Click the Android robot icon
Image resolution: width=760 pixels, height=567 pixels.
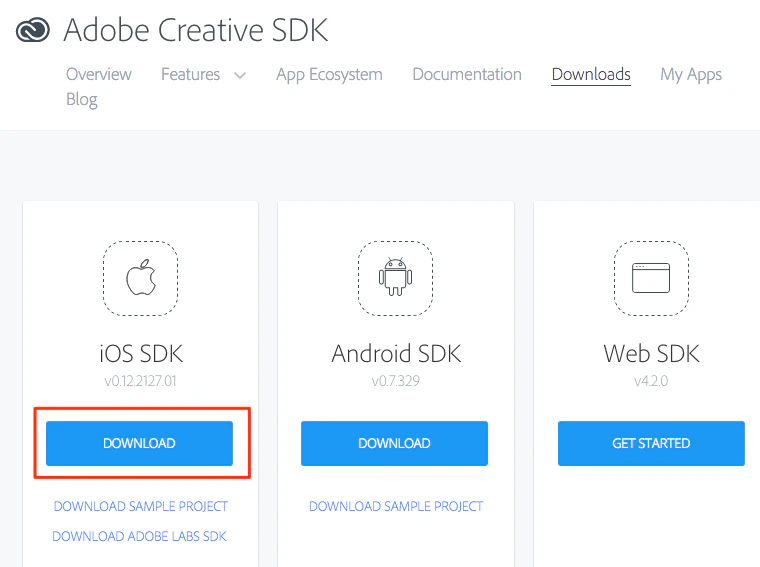click(396, 277)
